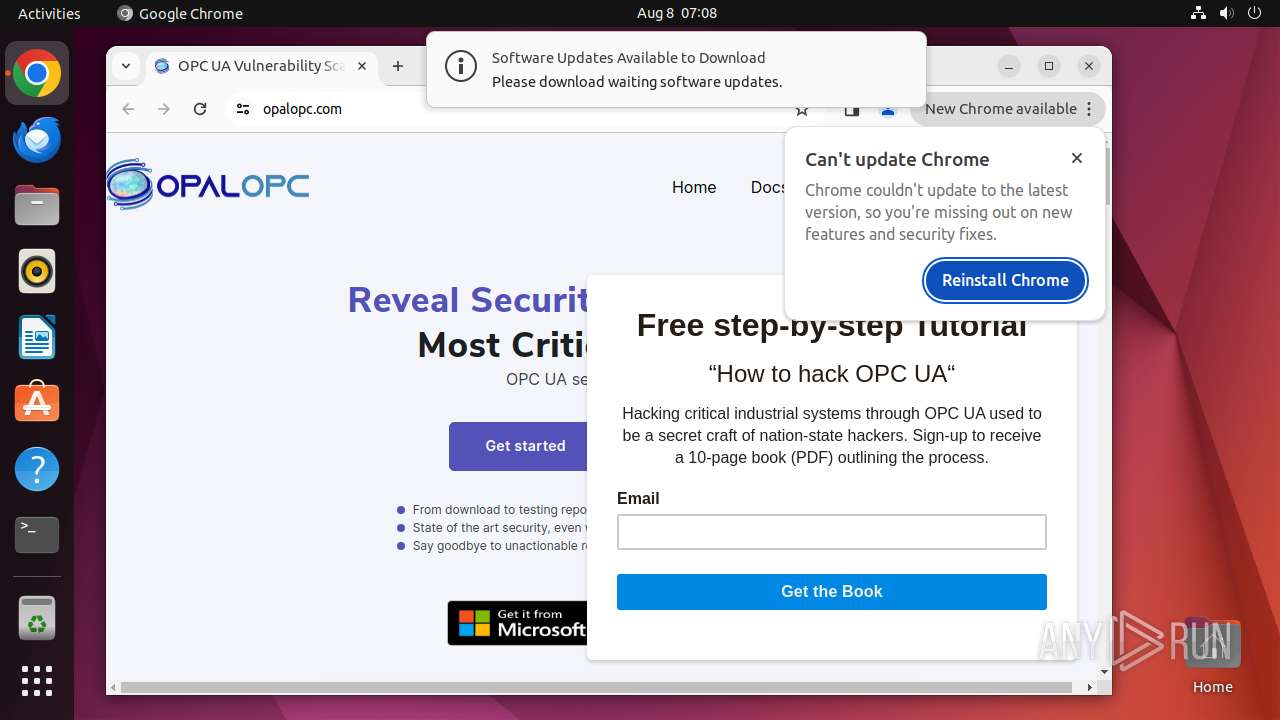The height and width of the screenshot is (720, 1280).
Task: Open a new Chrome tab
Action: coord(398,66)
